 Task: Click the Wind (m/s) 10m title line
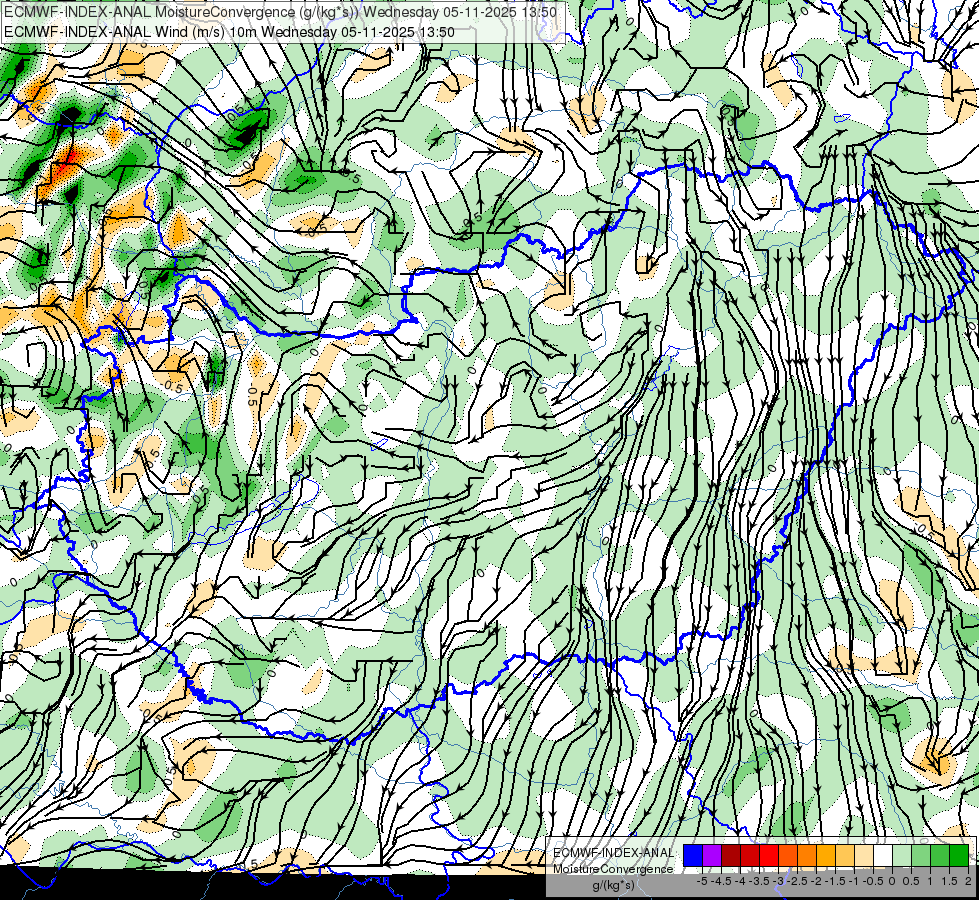pyautogui.click(x=229, y=32)
